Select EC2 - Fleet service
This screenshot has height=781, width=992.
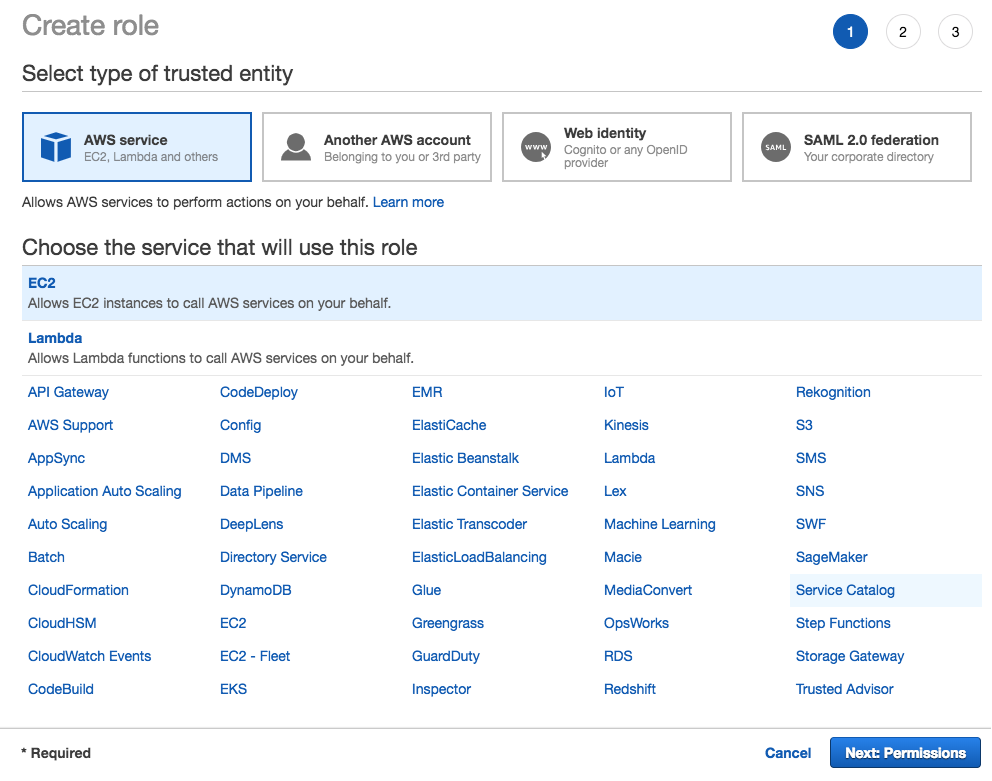255,656
